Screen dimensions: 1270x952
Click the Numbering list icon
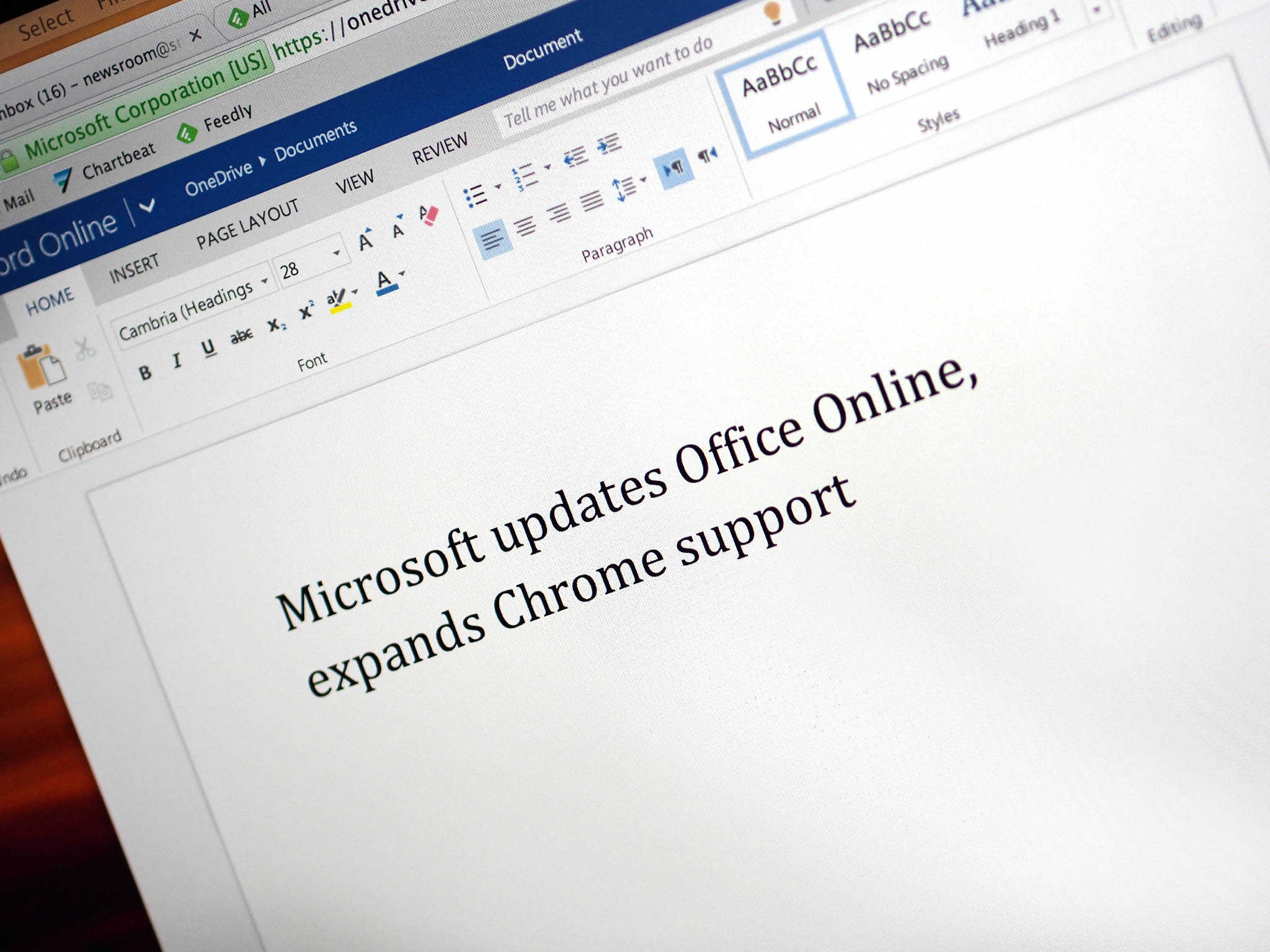pos(525,177)
